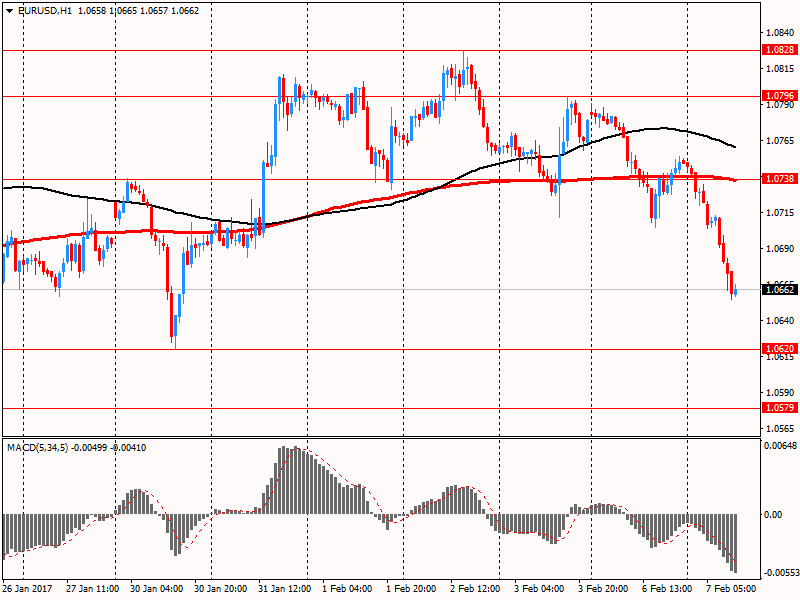
Task: Select the 1.0828 red price level label
Action: 780,49
